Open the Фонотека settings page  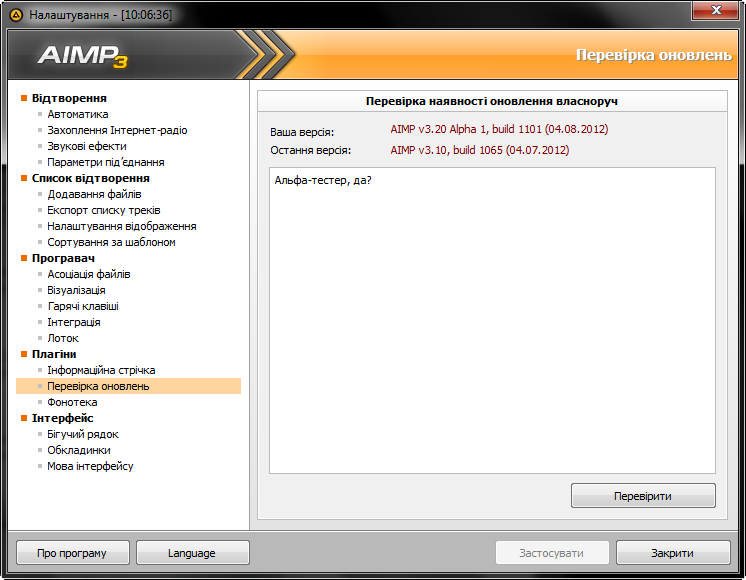tap(72, 402)
